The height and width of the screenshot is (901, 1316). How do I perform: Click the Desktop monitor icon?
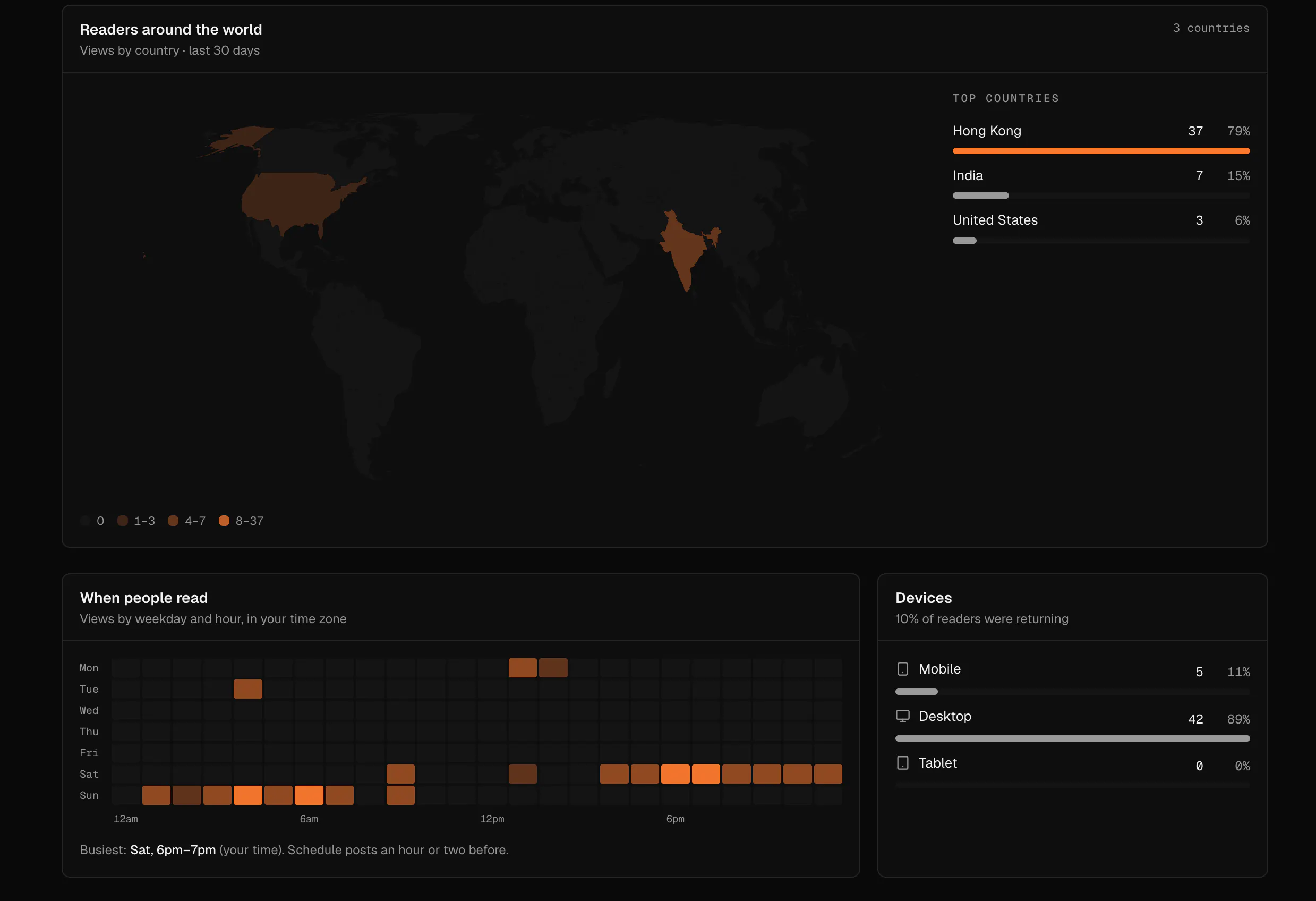point(903,716)
